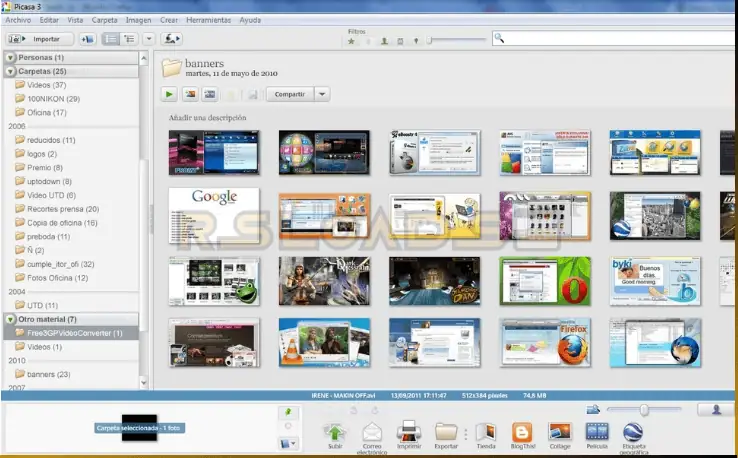The height and width of the screenshot is (458, 738).
Task: Click the green pushpin hold icon
Action: coord(288,412)
